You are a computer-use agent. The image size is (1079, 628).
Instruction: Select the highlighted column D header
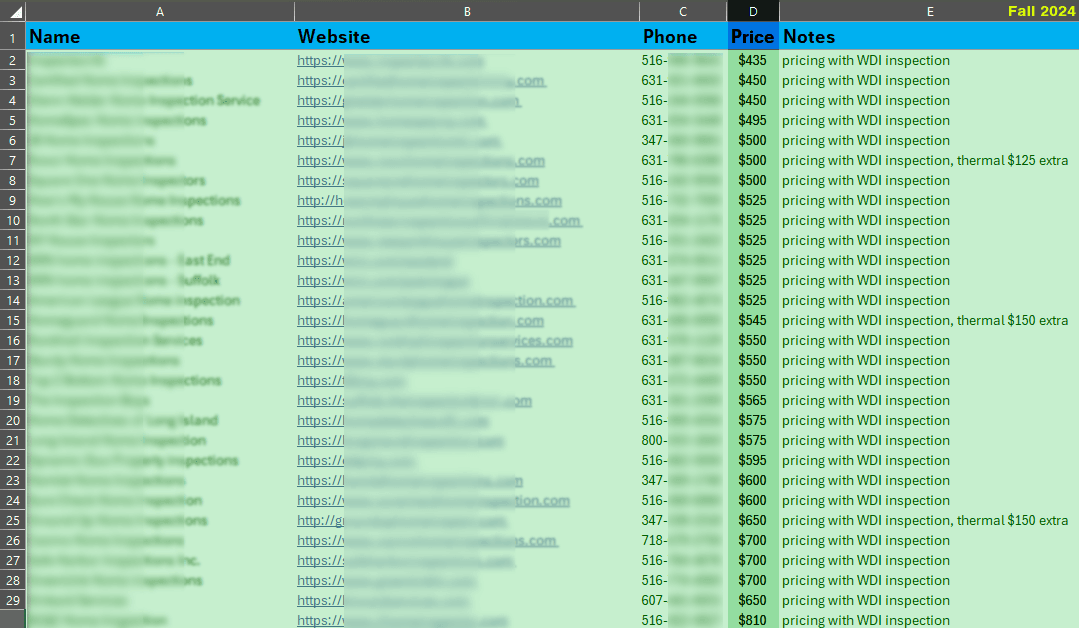coord(753,11)
